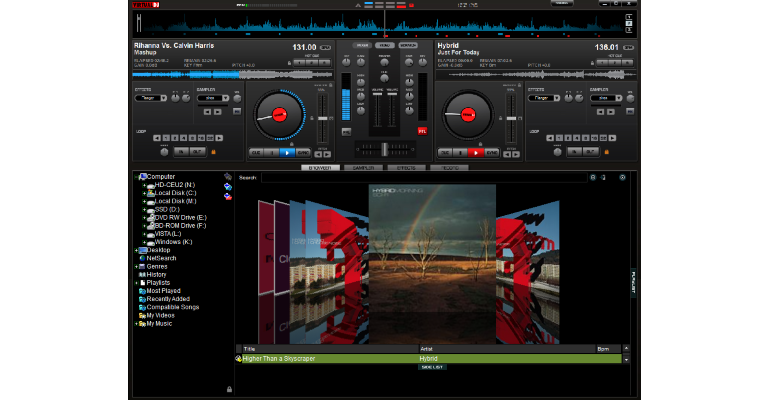
Task: Switch to the Sampler tab
Action: [x=363, y=168]
